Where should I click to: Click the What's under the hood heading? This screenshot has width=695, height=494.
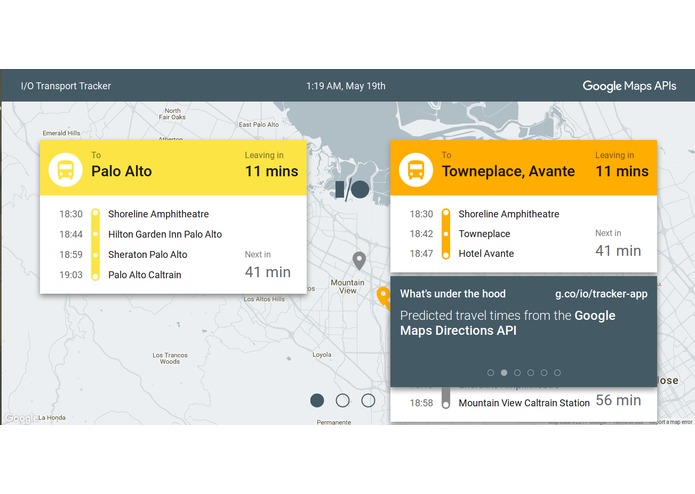point(453,294)
